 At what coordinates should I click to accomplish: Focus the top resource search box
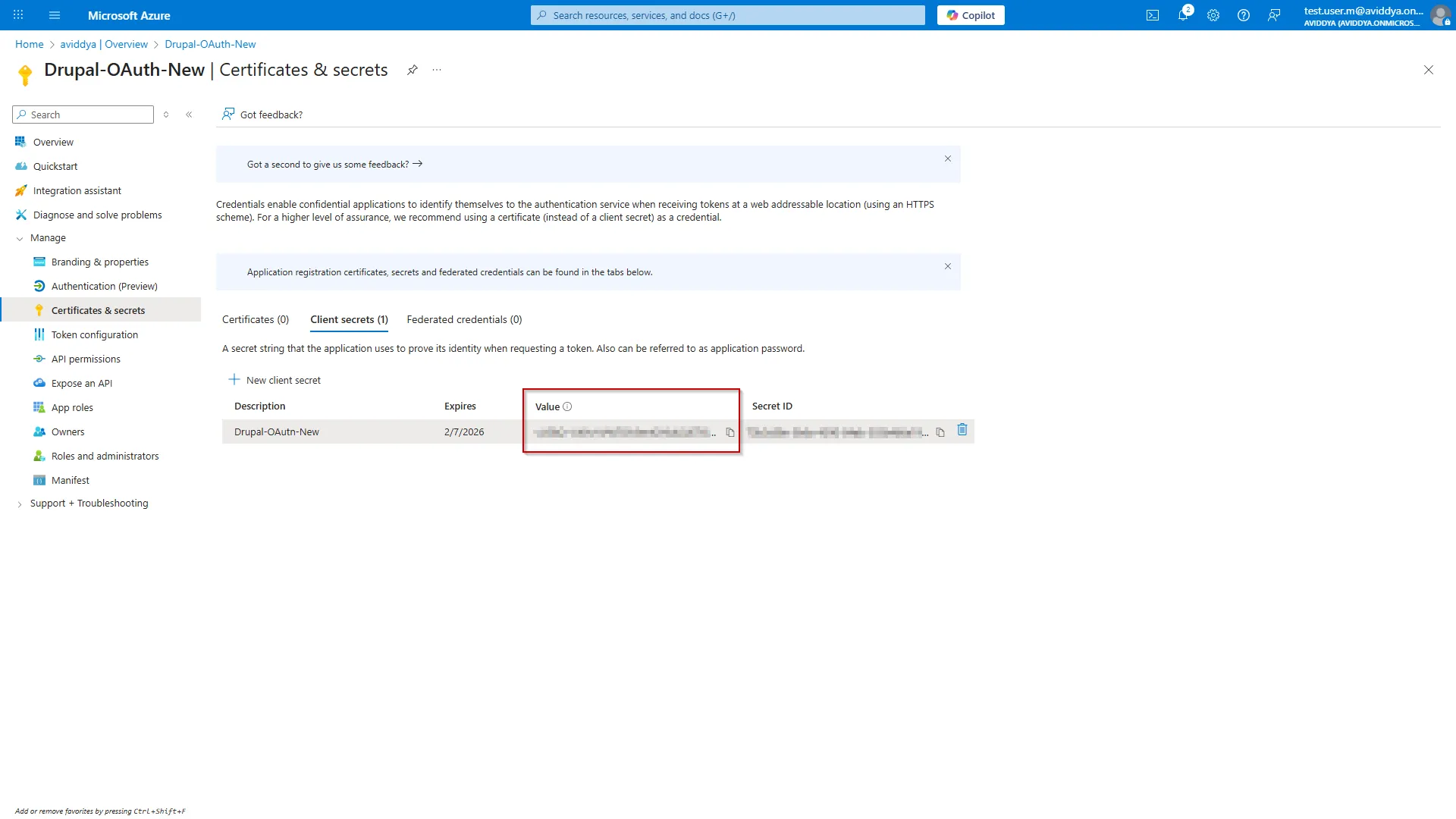(728, 15)
